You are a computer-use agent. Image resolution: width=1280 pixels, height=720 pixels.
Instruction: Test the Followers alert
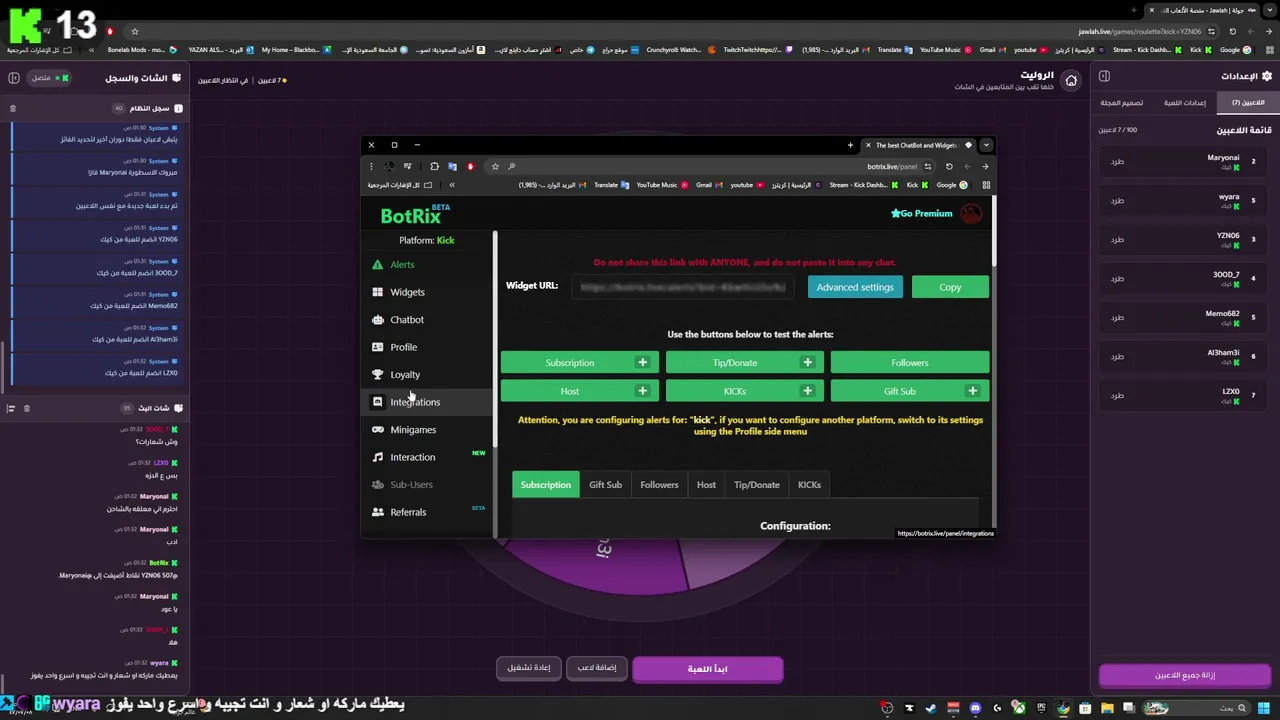point(910,363)
